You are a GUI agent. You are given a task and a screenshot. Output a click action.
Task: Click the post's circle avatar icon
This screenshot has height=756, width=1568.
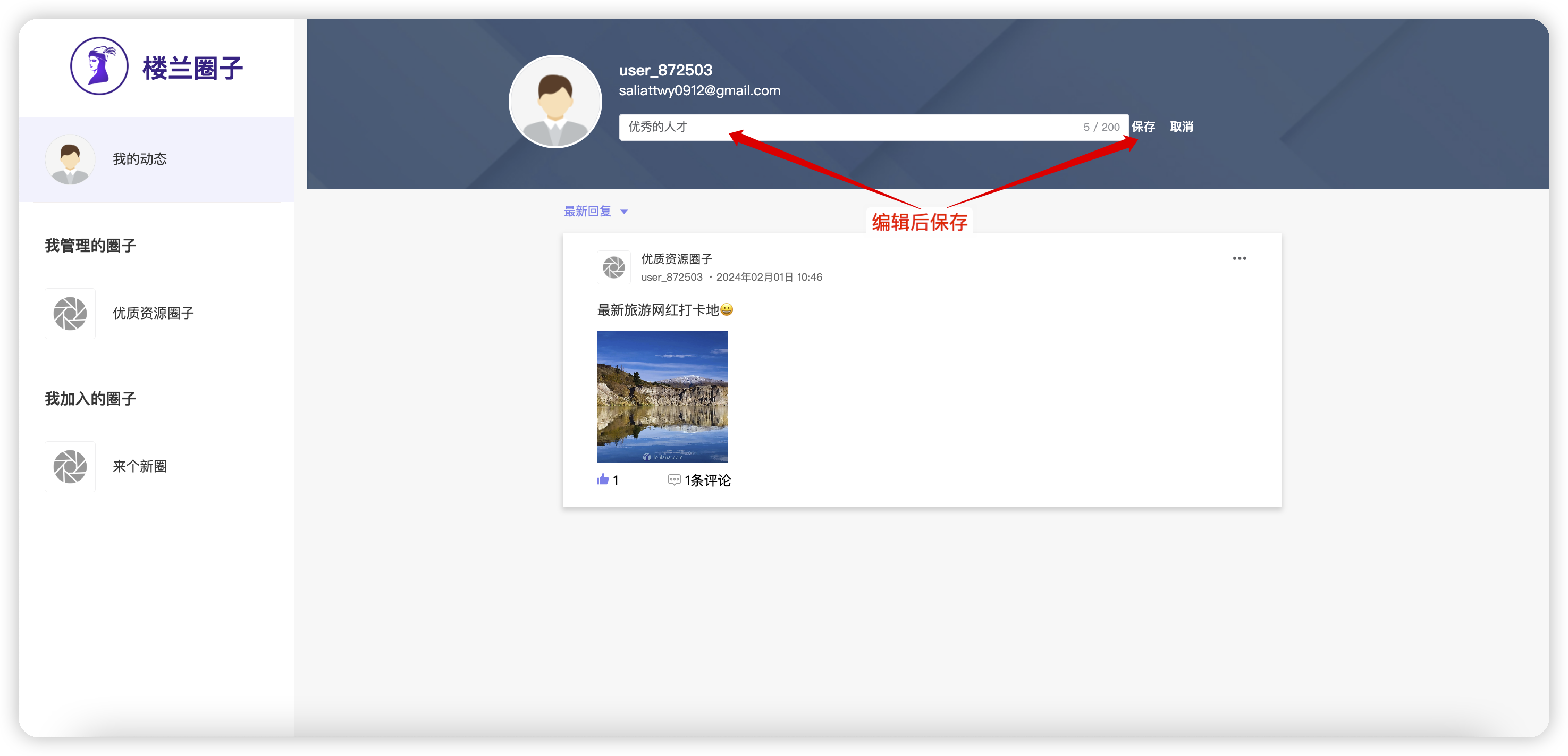[x=613, y=267]
